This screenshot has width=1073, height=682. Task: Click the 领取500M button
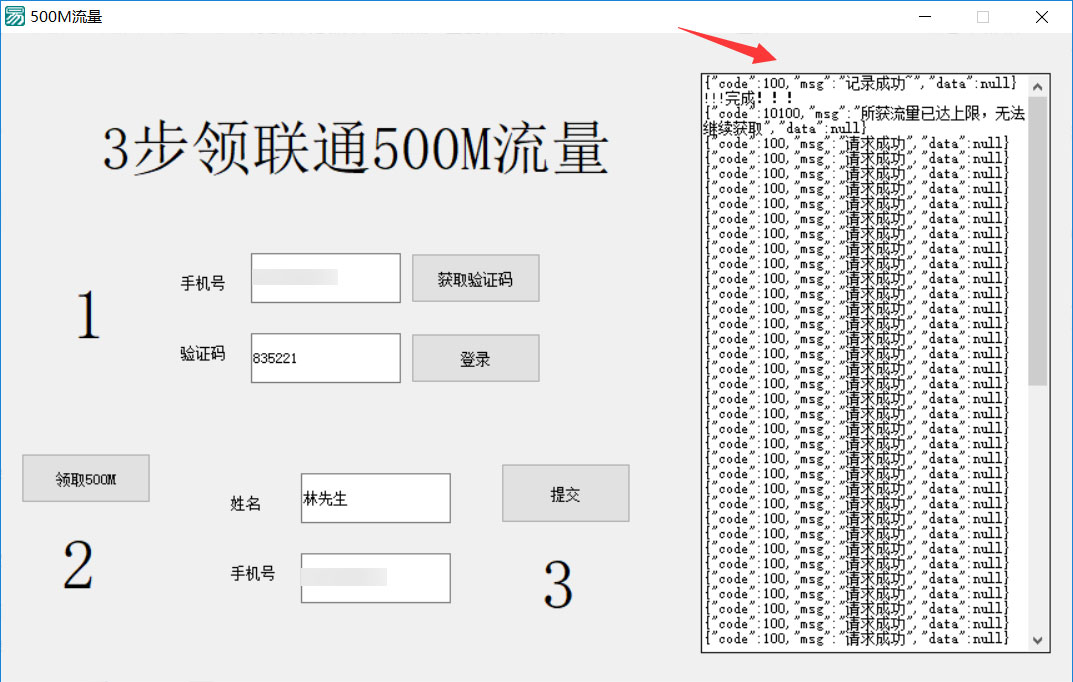click(86, 478)
